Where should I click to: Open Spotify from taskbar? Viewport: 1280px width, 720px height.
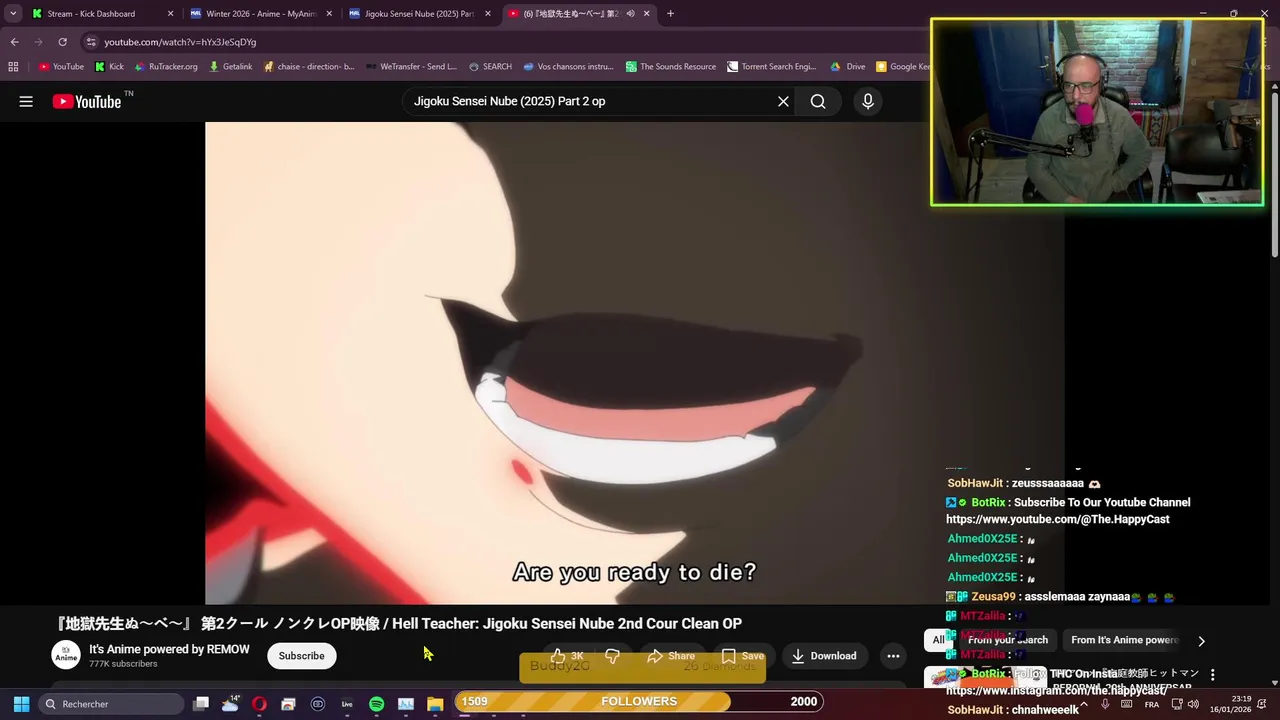(376, 704)
